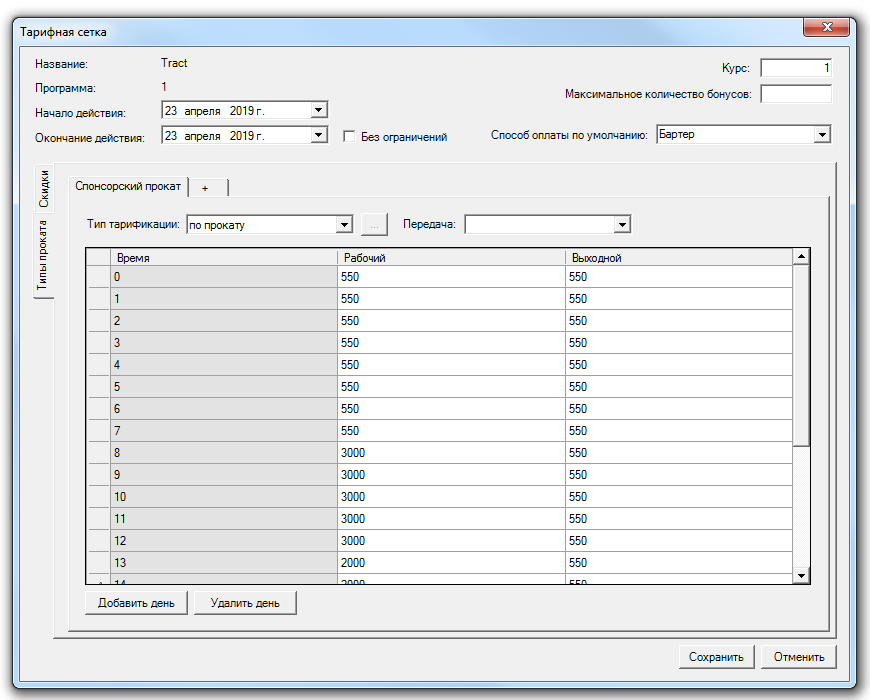Click the table scrollbar up arrow
This screenshot has width=870, height=700.
point(801,256)
